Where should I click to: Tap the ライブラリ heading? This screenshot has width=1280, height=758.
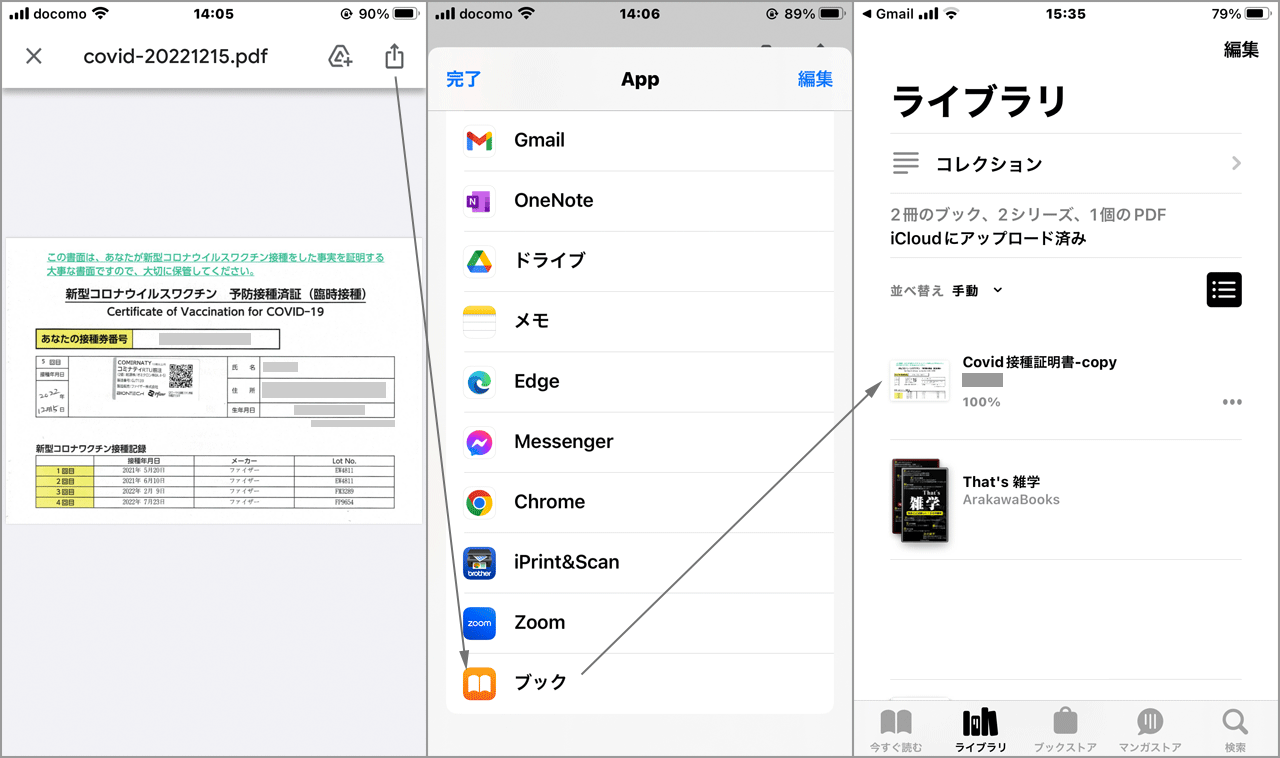point(979,101)
